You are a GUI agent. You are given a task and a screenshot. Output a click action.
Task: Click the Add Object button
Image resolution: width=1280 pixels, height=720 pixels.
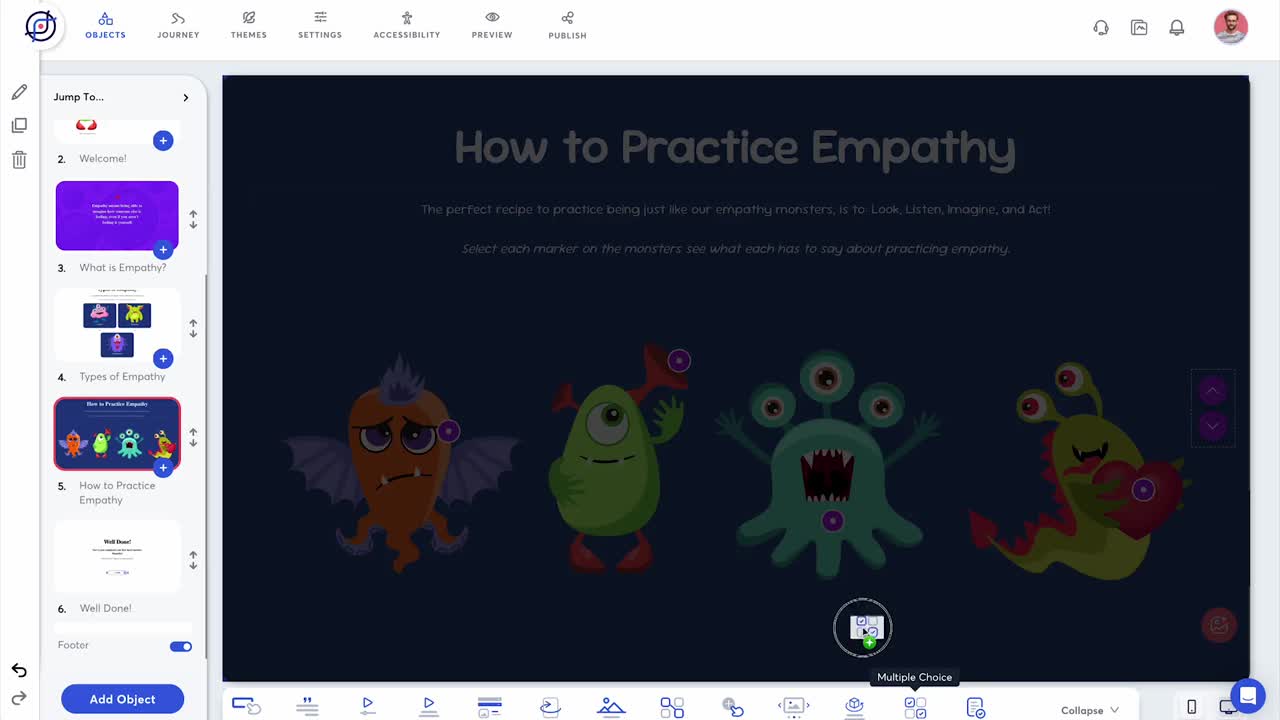click(122, 699)
